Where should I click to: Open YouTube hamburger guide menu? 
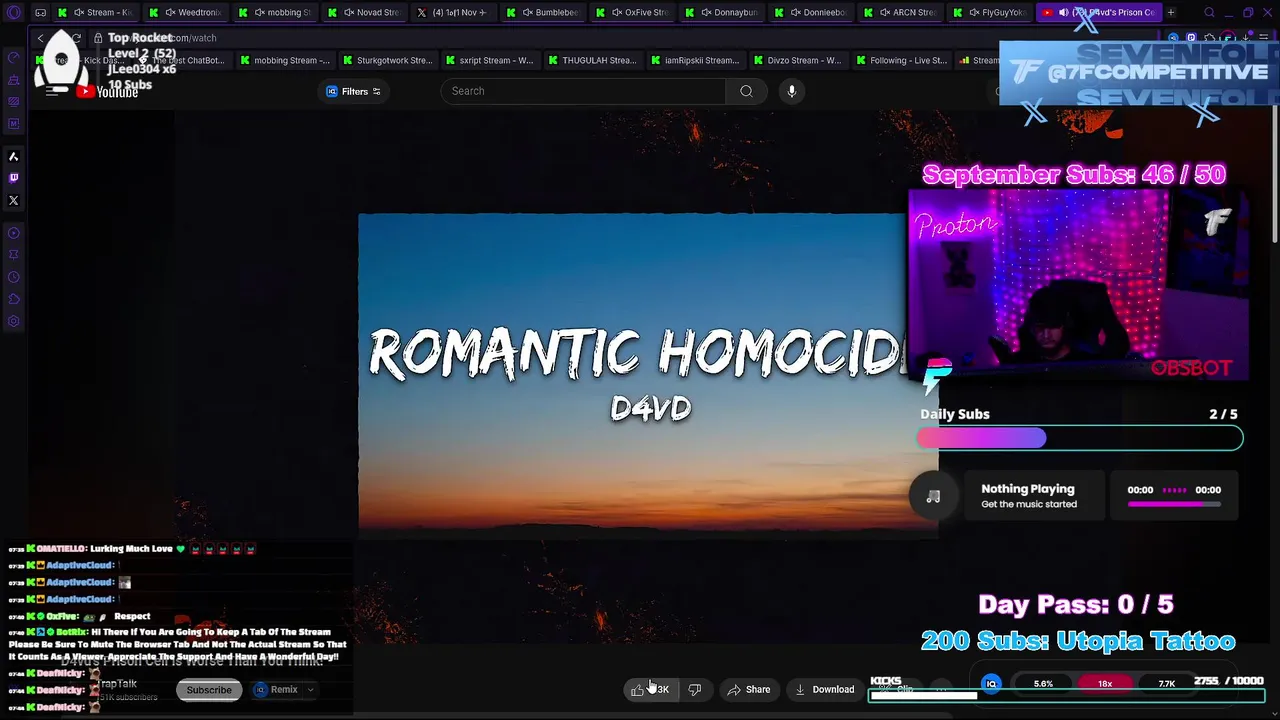pyautogui.click(x=54, y=92)
